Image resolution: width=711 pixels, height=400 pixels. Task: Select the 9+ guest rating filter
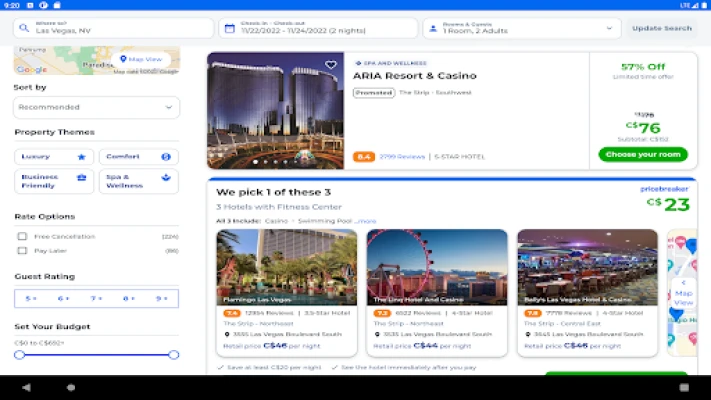(160, 298)
